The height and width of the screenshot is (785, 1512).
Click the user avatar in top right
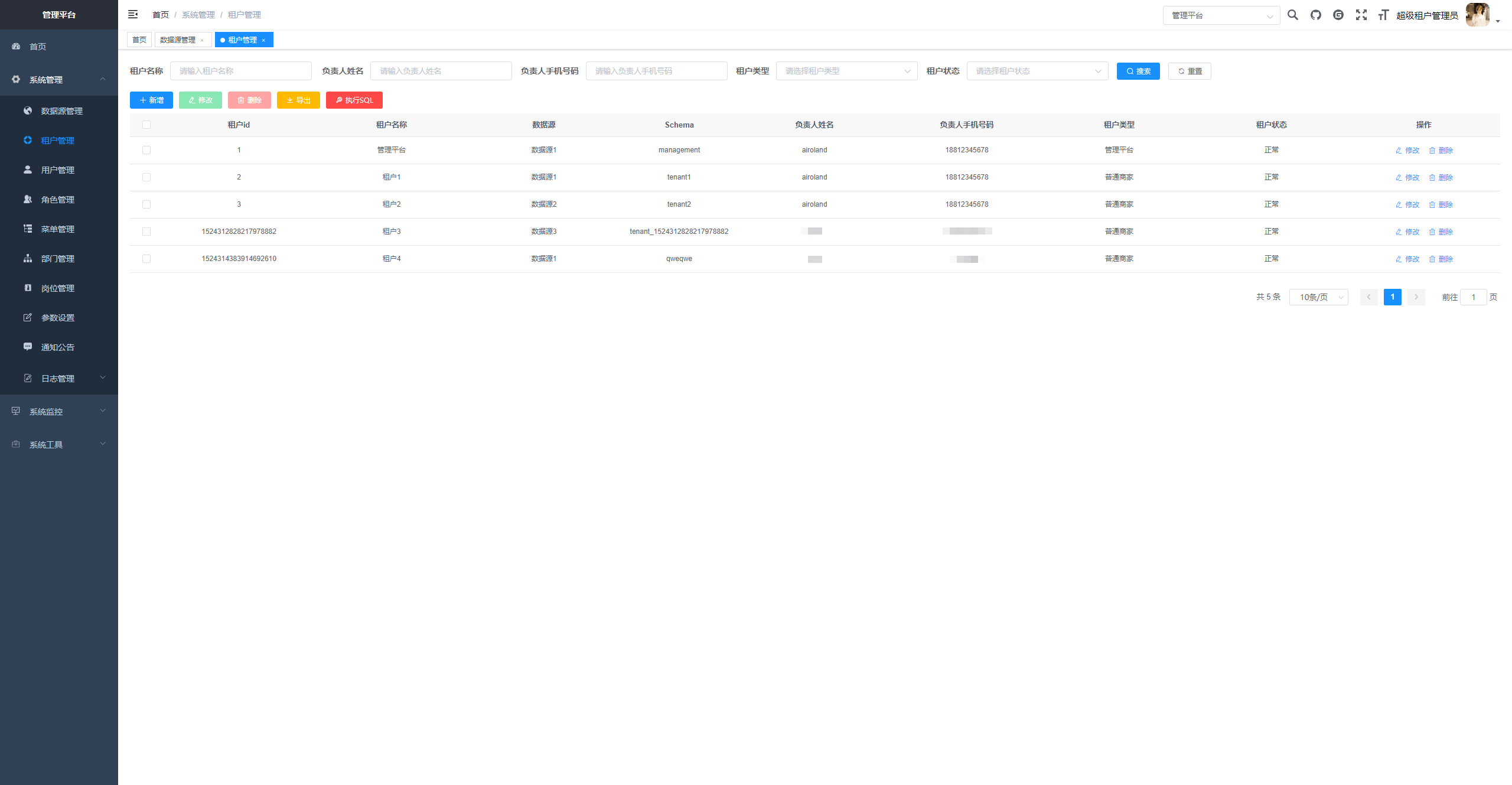click(x=1478, y=15)
